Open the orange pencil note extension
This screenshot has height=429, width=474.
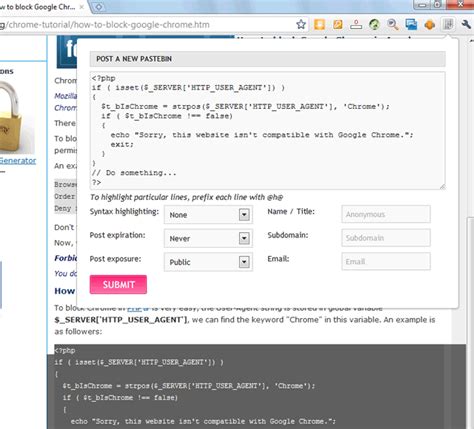click(338, 24)
